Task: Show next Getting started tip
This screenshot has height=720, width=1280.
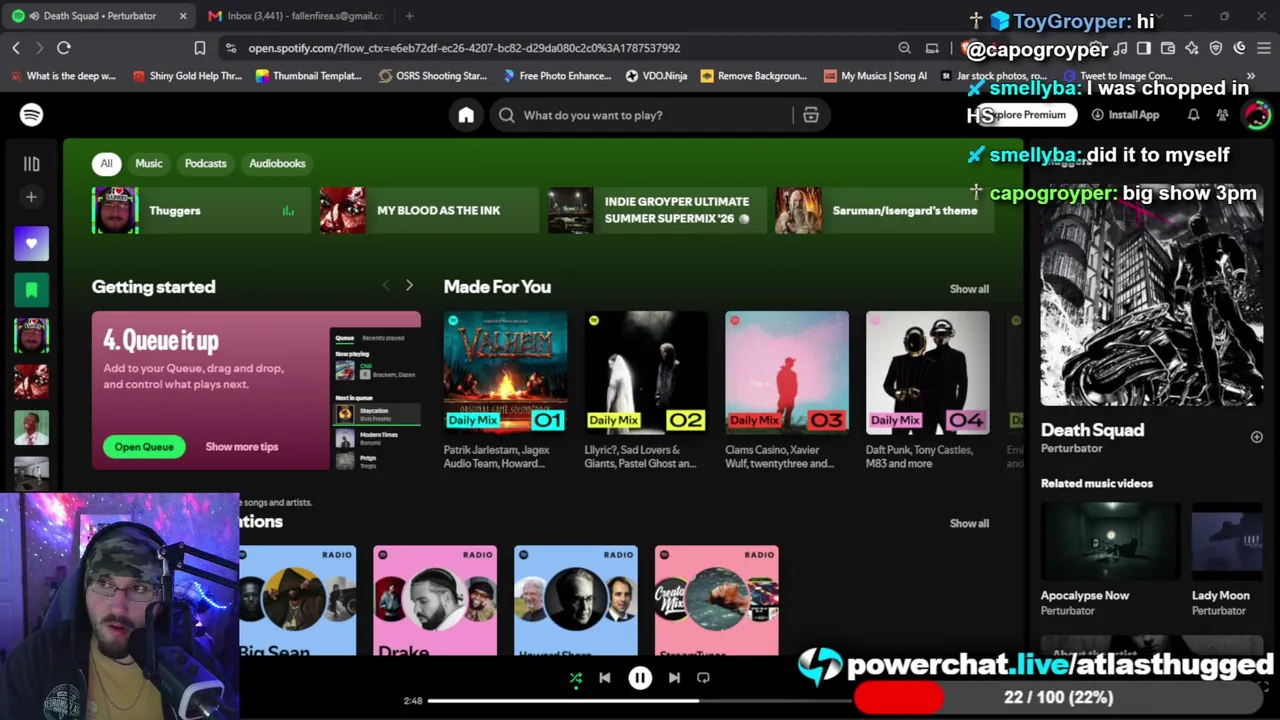Action: [x=409, y=286]
